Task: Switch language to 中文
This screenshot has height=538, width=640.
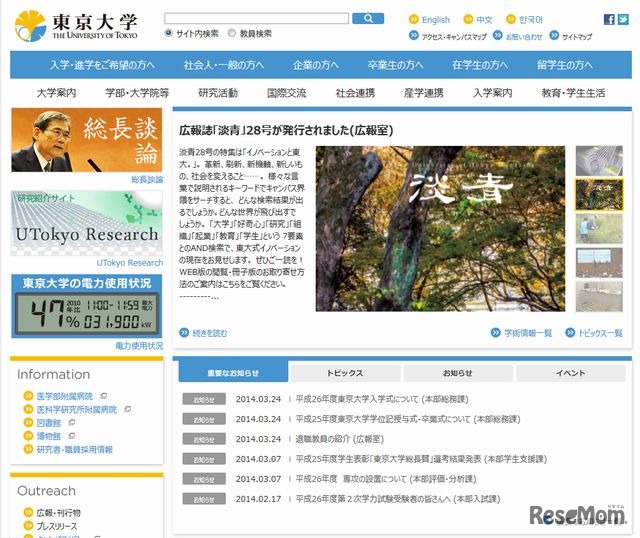Action: coord(484,20)
